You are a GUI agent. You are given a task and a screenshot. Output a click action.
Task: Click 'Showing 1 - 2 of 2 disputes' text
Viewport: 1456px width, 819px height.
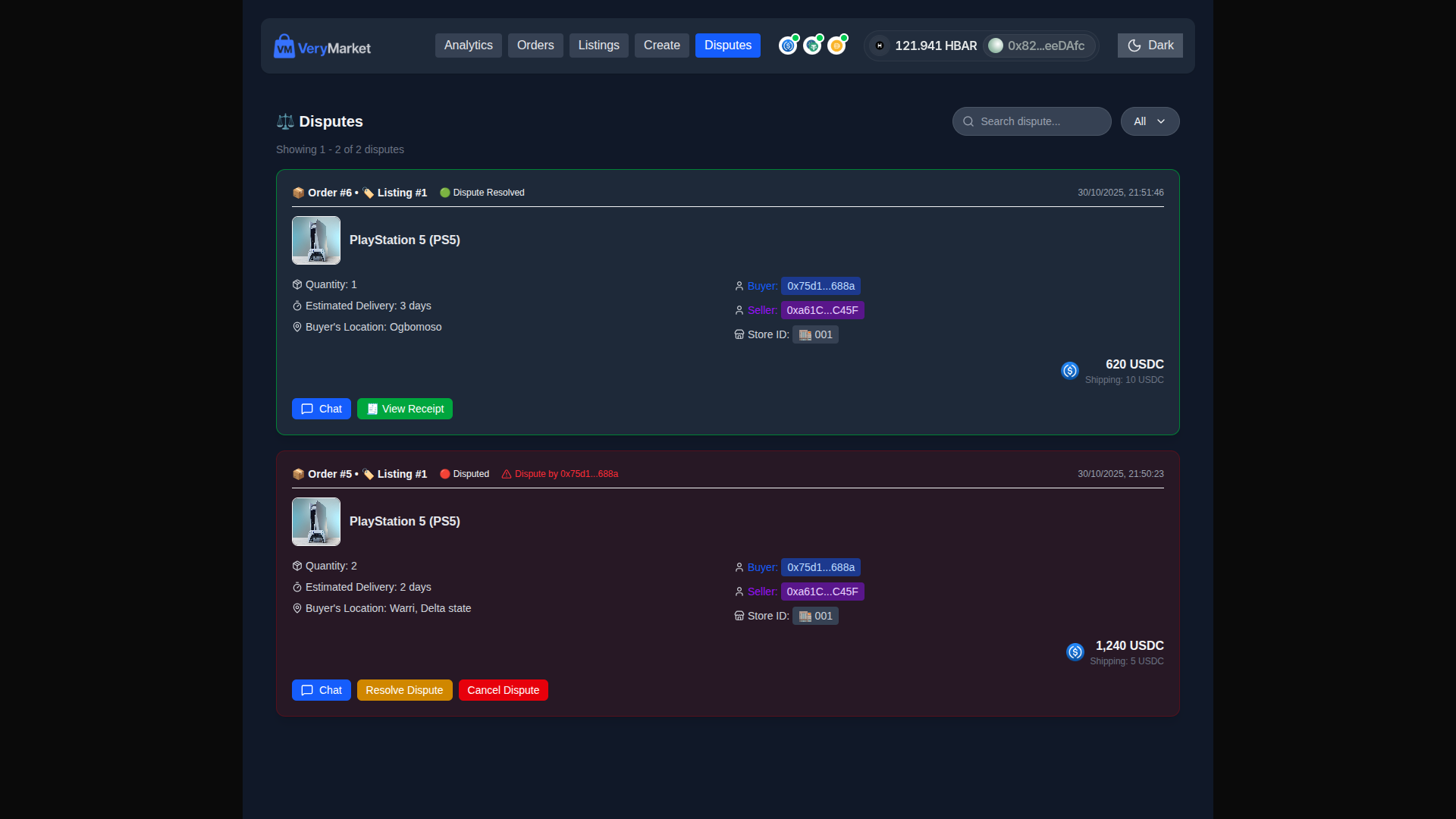tap(340, 149)
